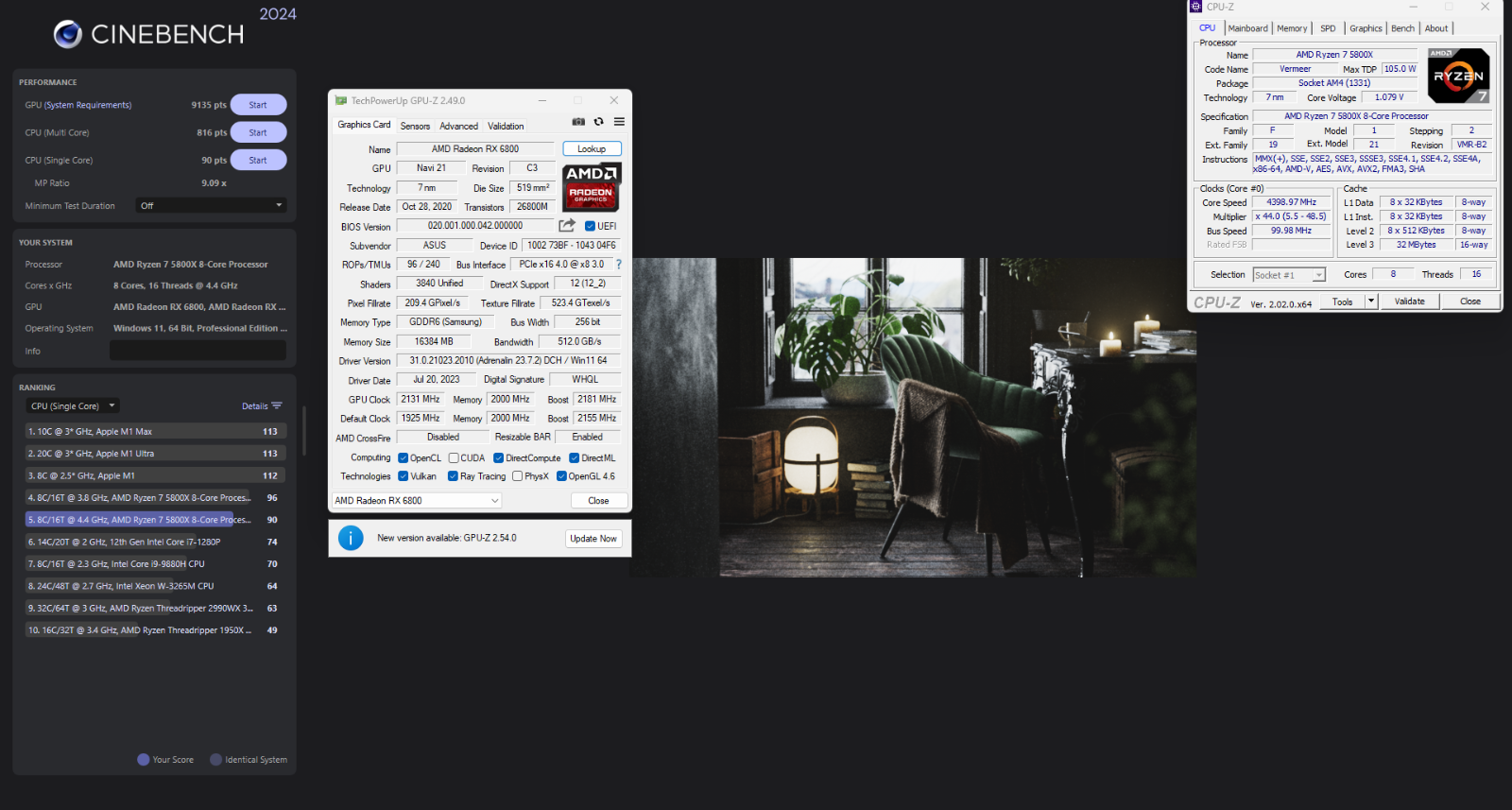Open the Socket #1 selection dropdown
The width and height of the screenshot is (1512, 810).
tap(1290, 275)
